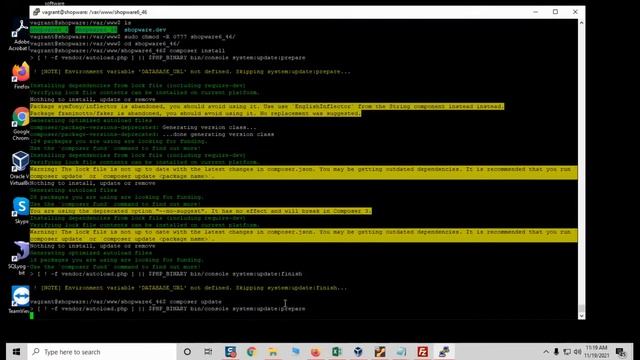Click the 'composer install' command line
This screenshot has width=640, height=360.
(x=127, y=51)
